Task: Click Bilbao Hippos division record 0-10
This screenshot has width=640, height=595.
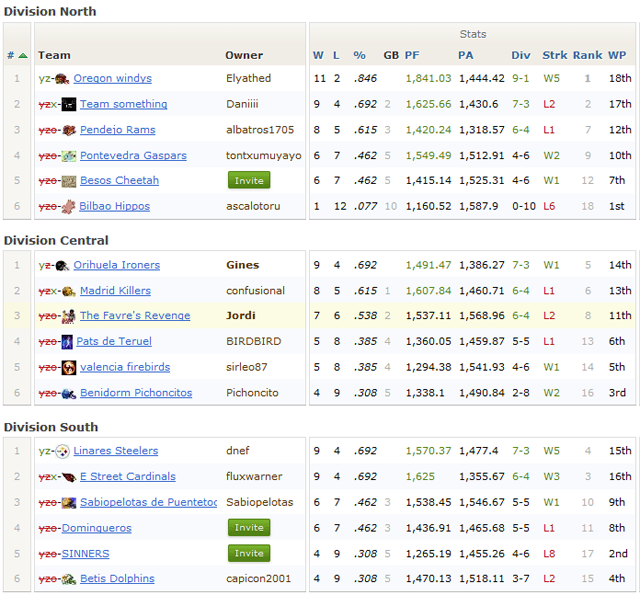Action: pos(524,206)
